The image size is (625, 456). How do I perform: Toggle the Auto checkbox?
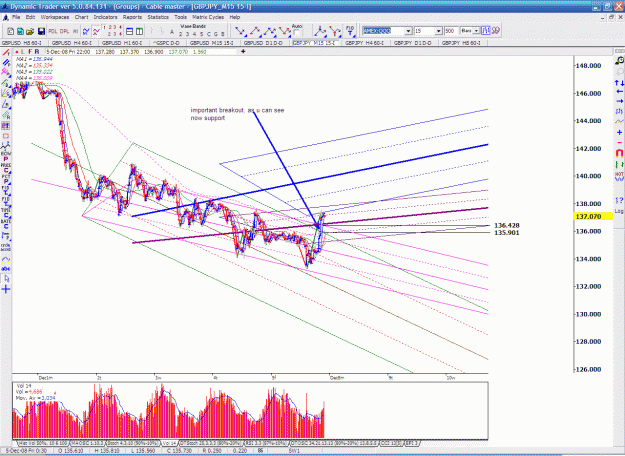[297, 33]
